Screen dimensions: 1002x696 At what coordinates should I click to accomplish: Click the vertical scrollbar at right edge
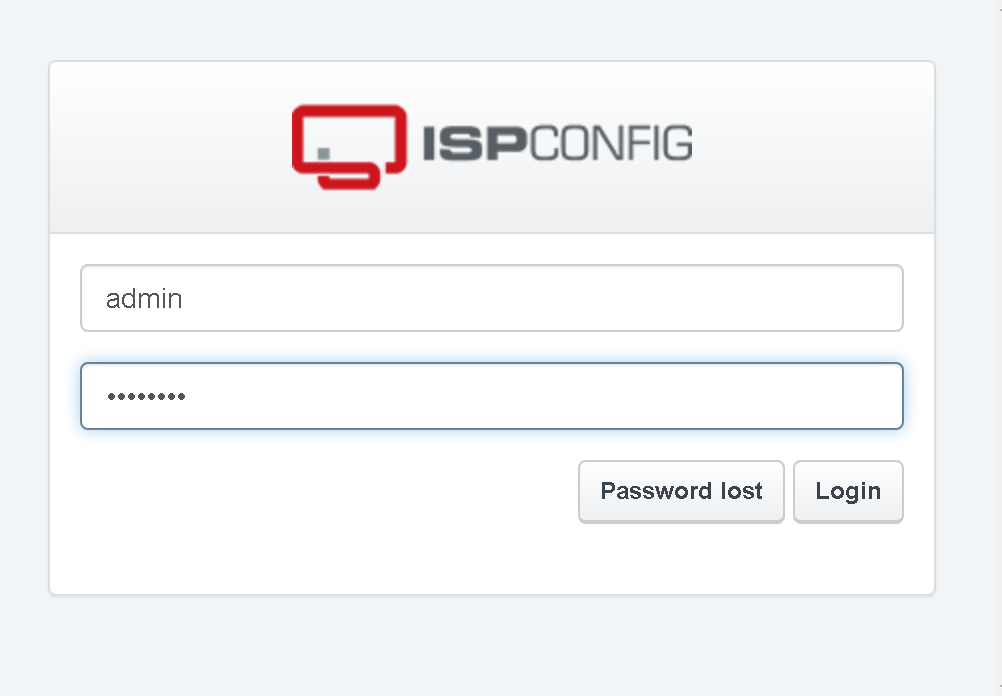998,348
